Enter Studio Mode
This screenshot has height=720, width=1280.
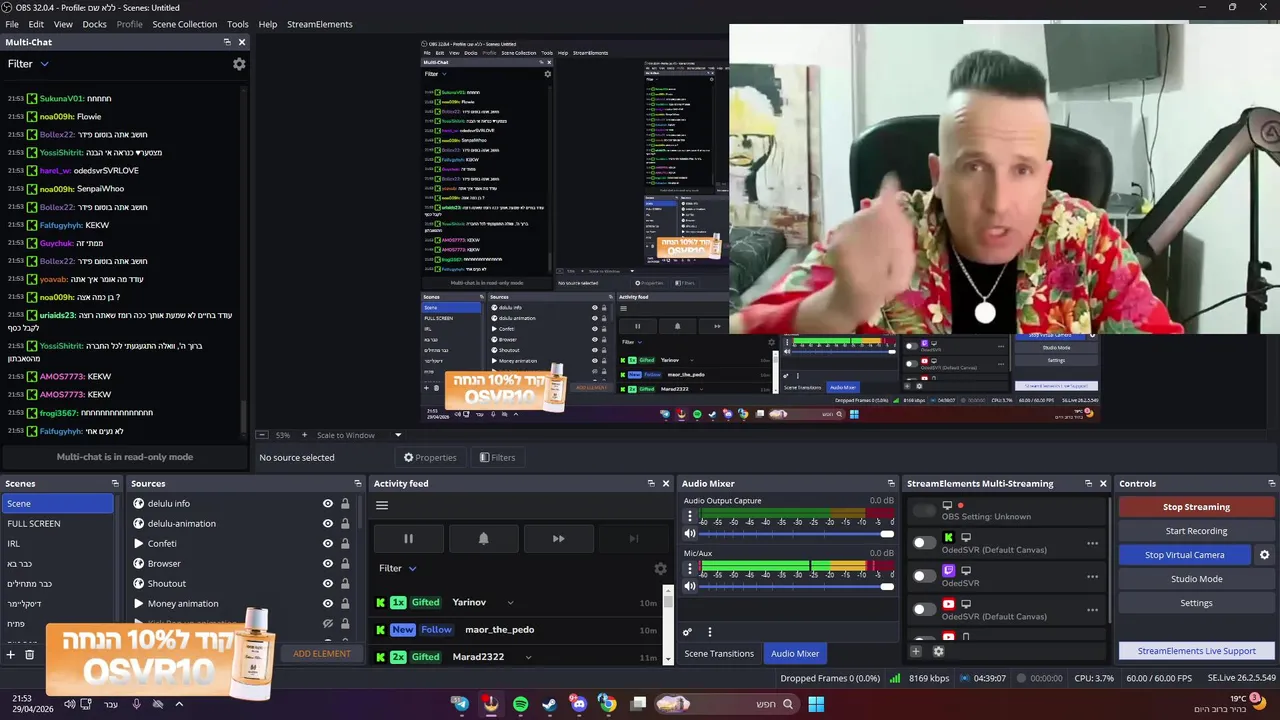1196,579
